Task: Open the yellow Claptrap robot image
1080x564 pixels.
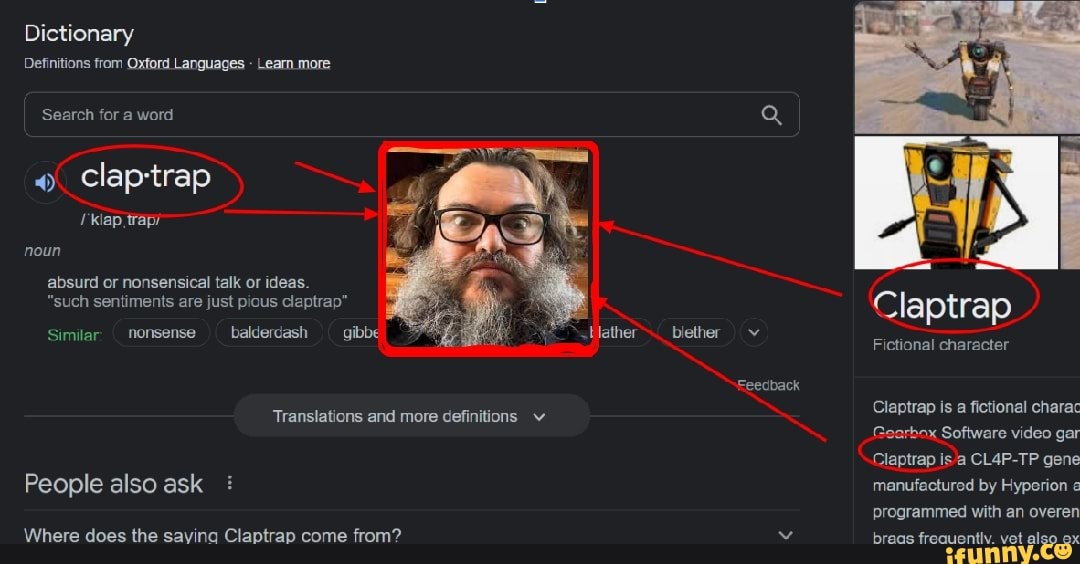Action: [x=956, y=202]
